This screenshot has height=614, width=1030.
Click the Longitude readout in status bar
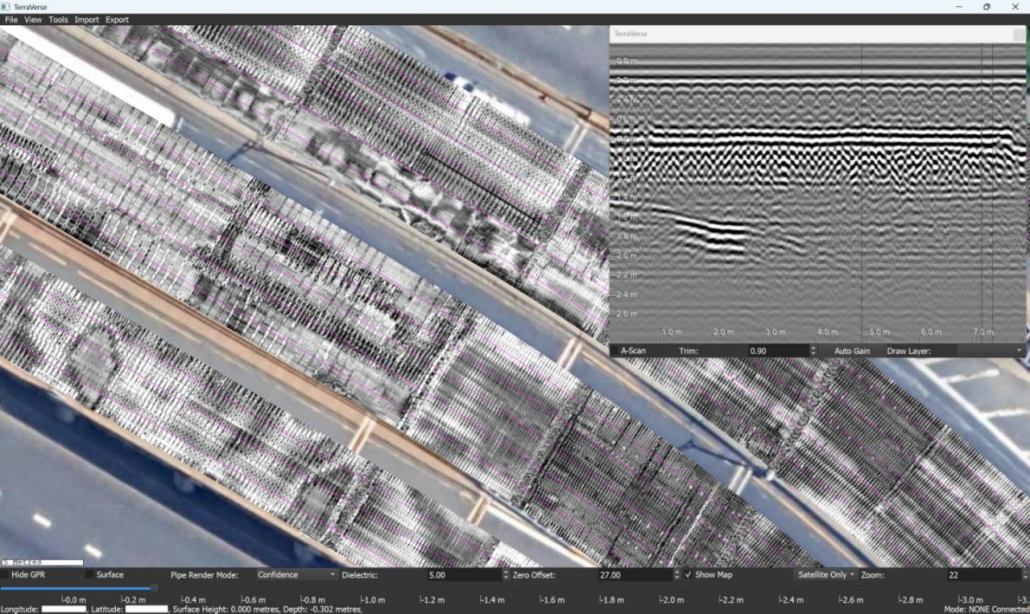[44, 609]
